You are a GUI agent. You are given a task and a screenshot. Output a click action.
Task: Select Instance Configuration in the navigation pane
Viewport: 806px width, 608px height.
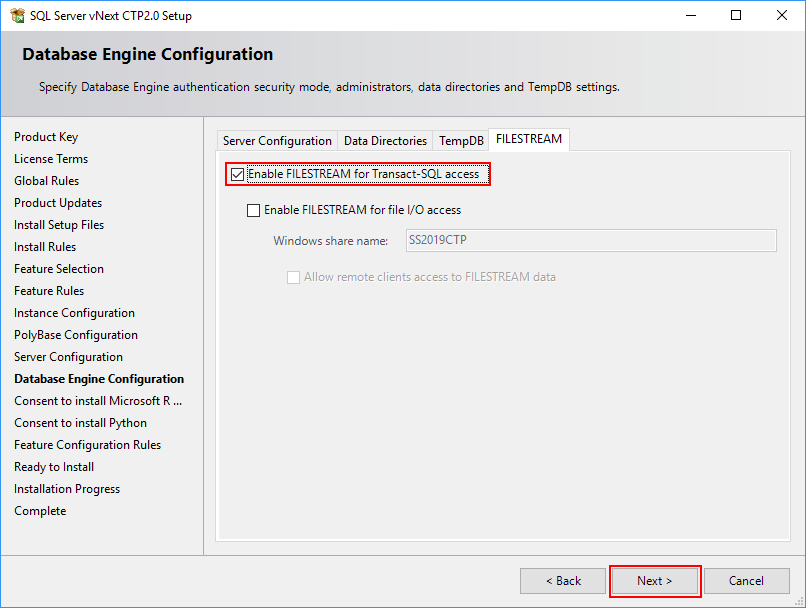74,312
